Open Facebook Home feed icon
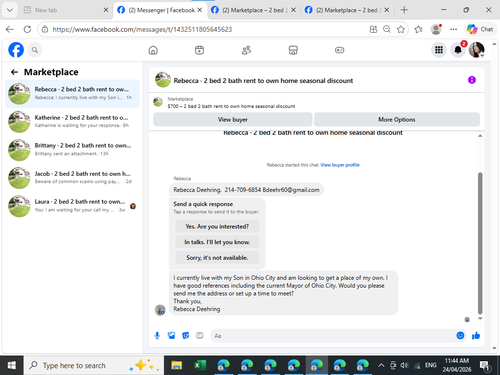This screenshot has width=500, height=375. [x=153, y=50]
